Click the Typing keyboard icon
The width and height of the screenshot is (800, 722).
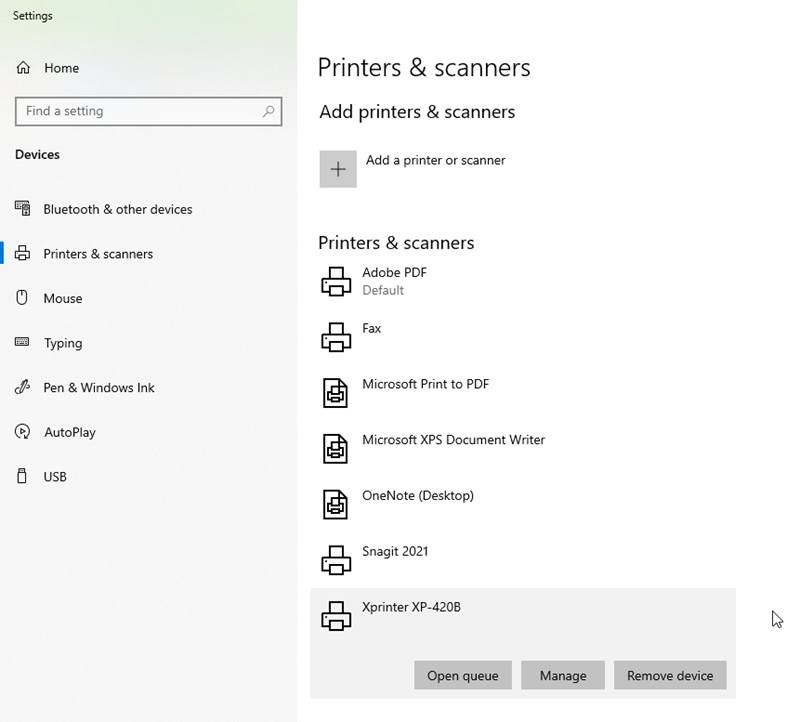point(22,342)
